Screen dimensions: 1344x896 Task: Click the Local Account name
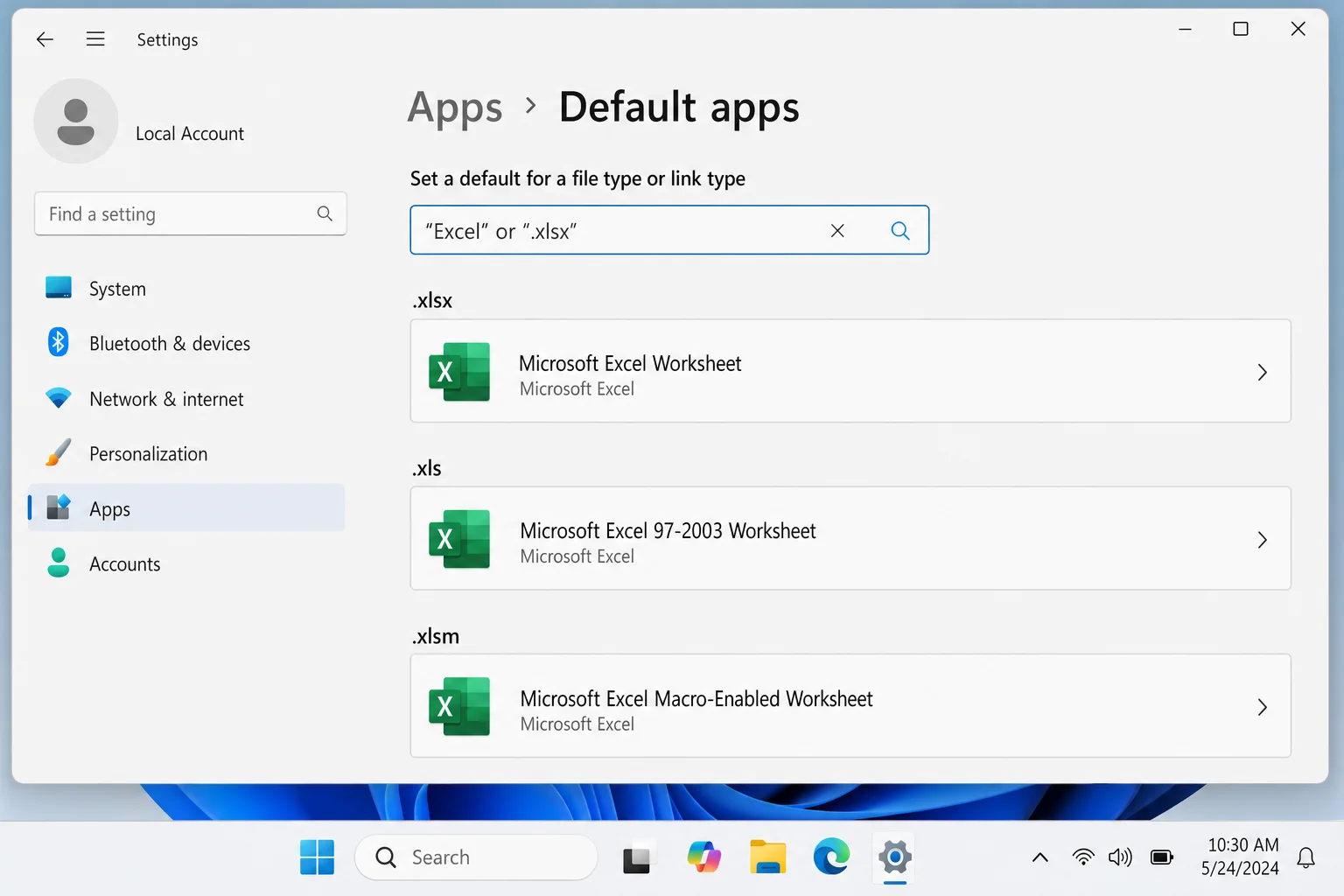coord(190,134)
